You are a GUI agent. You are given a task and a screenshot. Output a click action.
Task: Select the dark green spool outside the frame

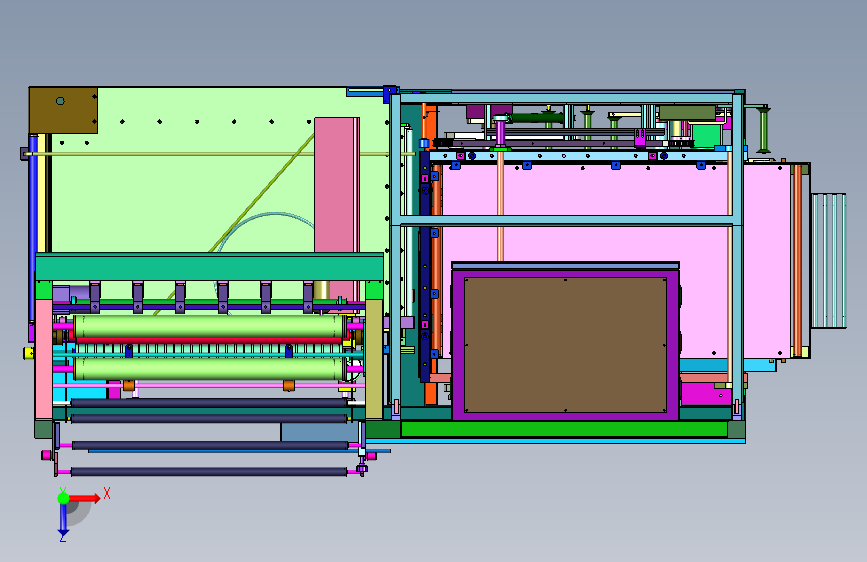[764, 130]
